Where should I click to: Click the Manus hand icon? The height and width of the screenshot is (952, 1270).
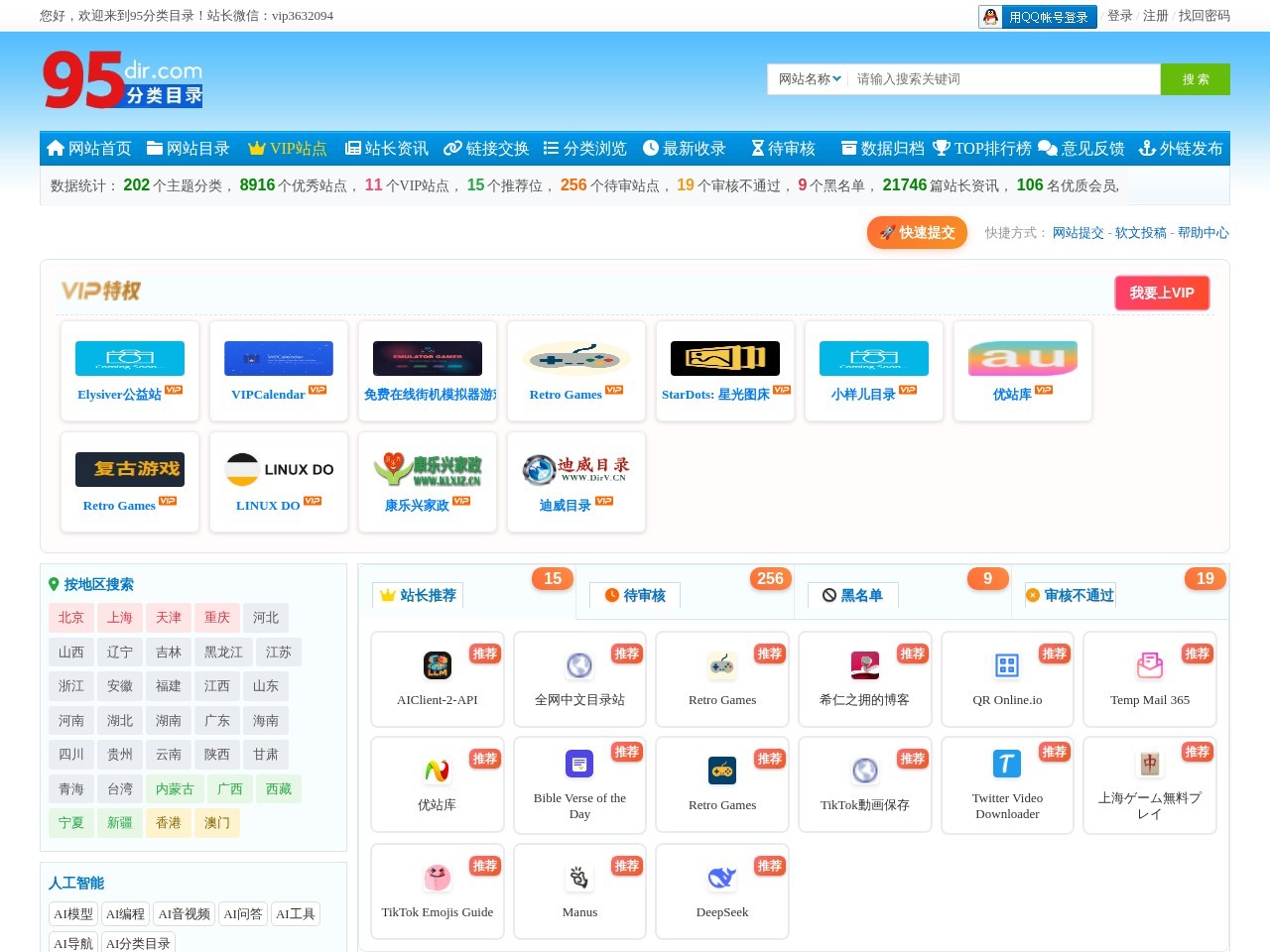(579, 878)
